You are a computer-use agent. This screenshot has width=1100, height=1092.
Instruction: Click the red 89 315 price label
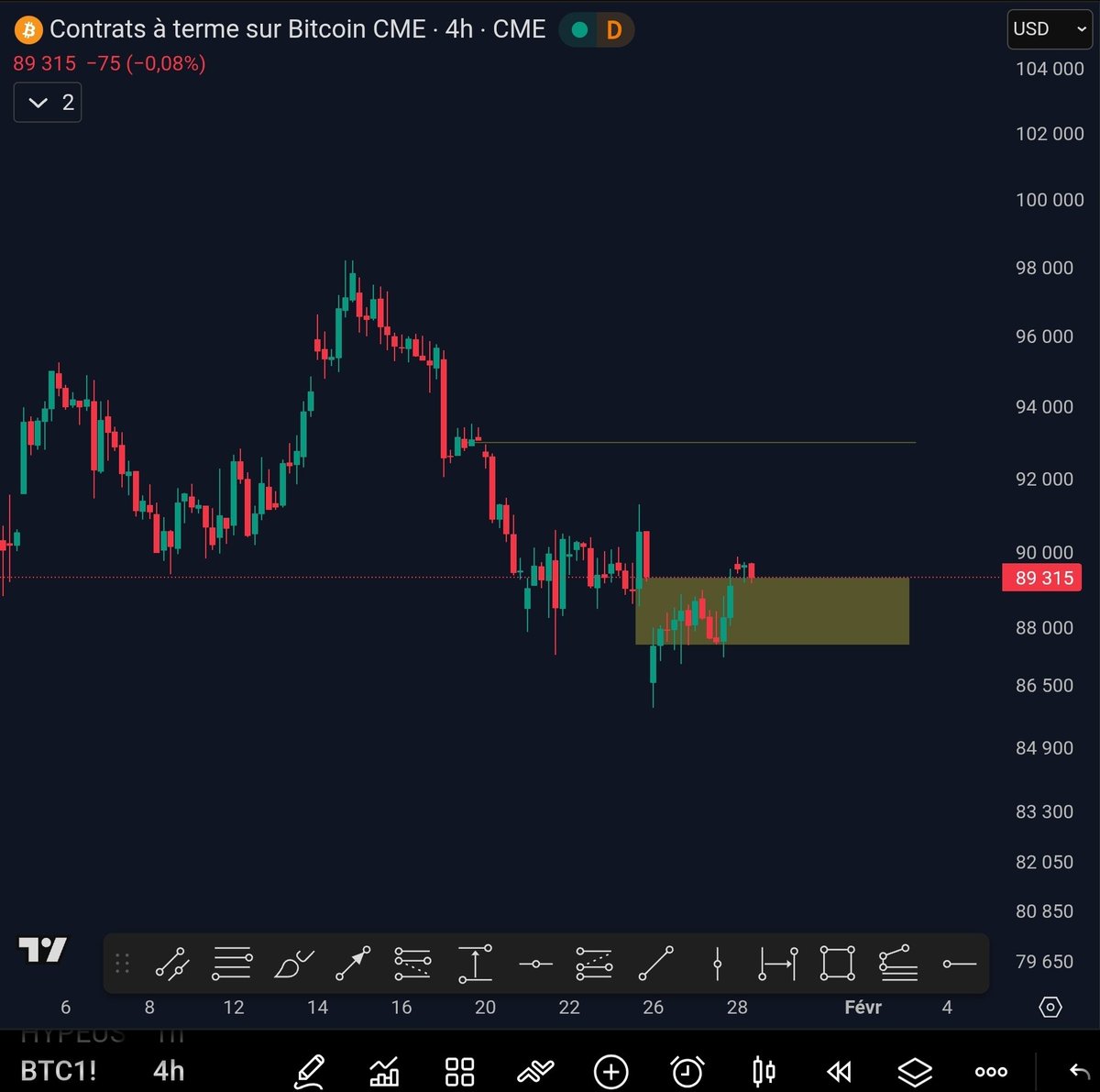(x=1042, y=578)
